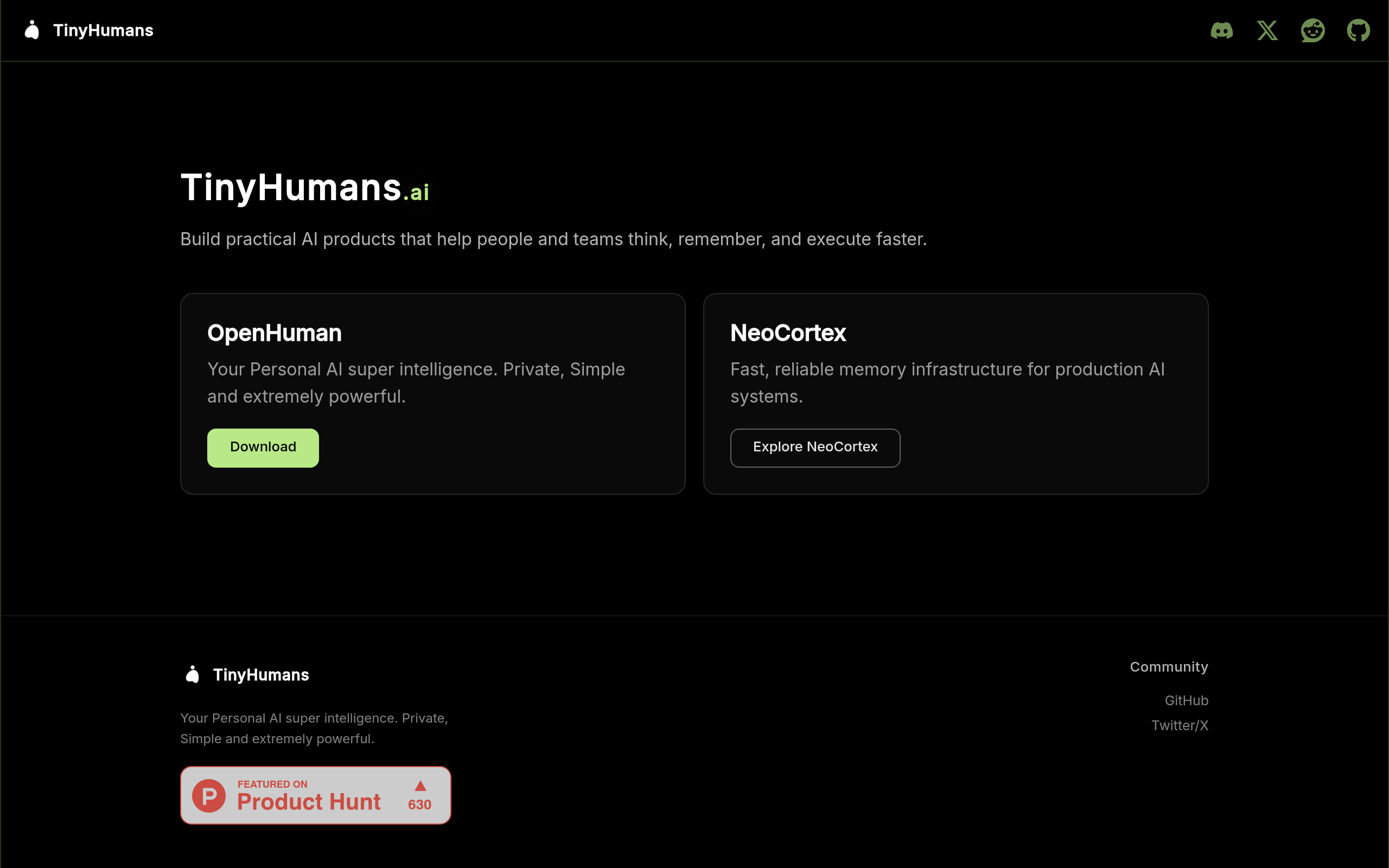
Task: Click the Product Hunt upvote triangle
Action: 420,786
